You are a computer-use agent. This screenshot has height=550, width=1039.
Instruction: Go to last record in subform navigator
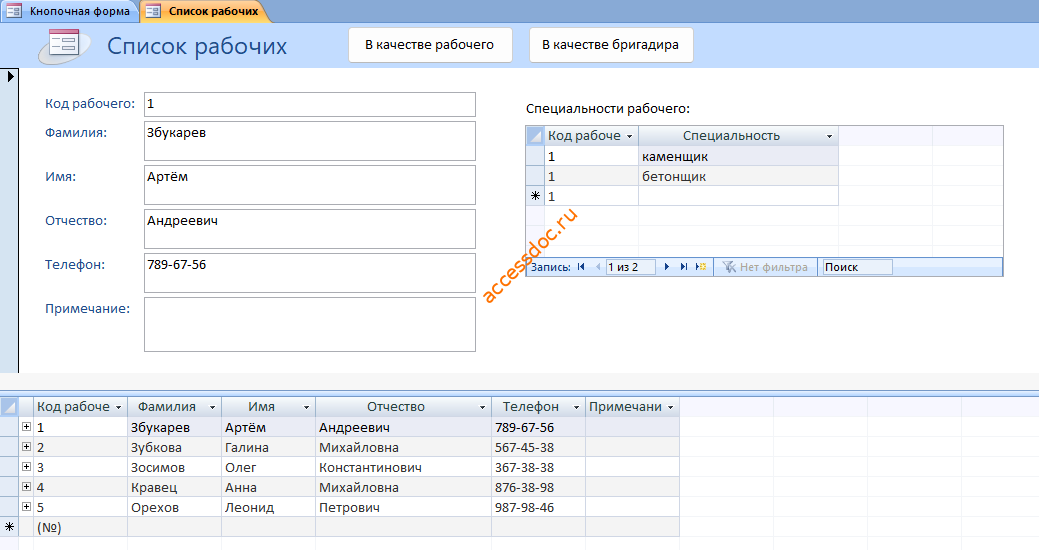(684, 267)
